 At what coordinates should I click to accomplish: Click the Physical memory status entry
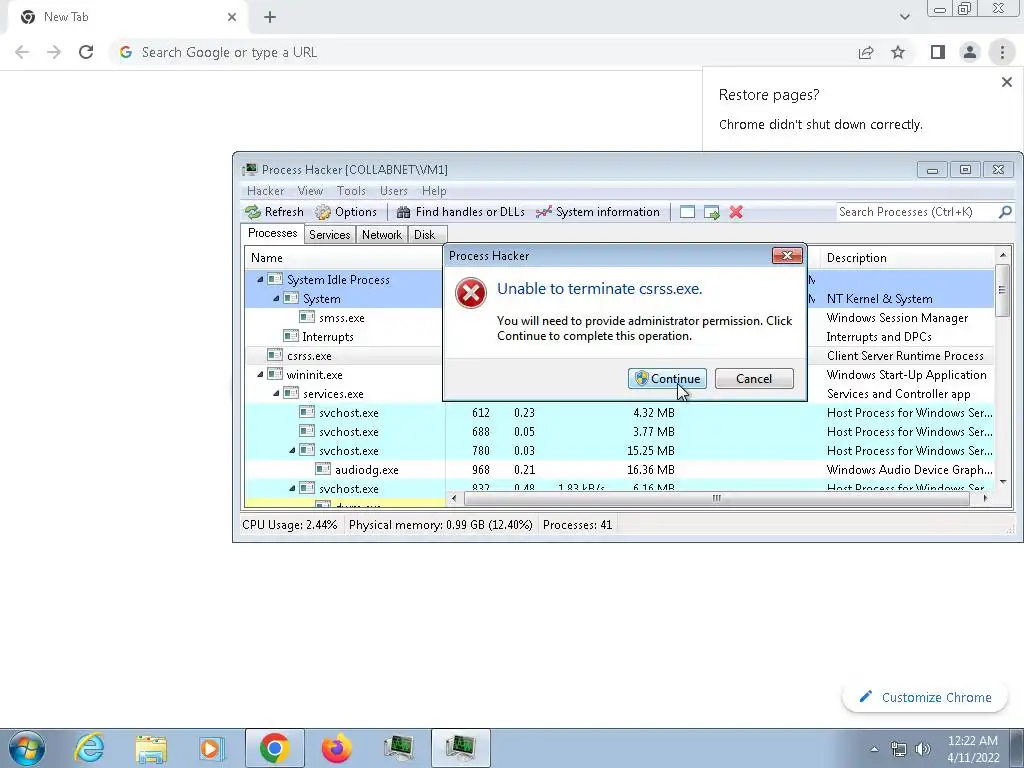coord(440,525)
